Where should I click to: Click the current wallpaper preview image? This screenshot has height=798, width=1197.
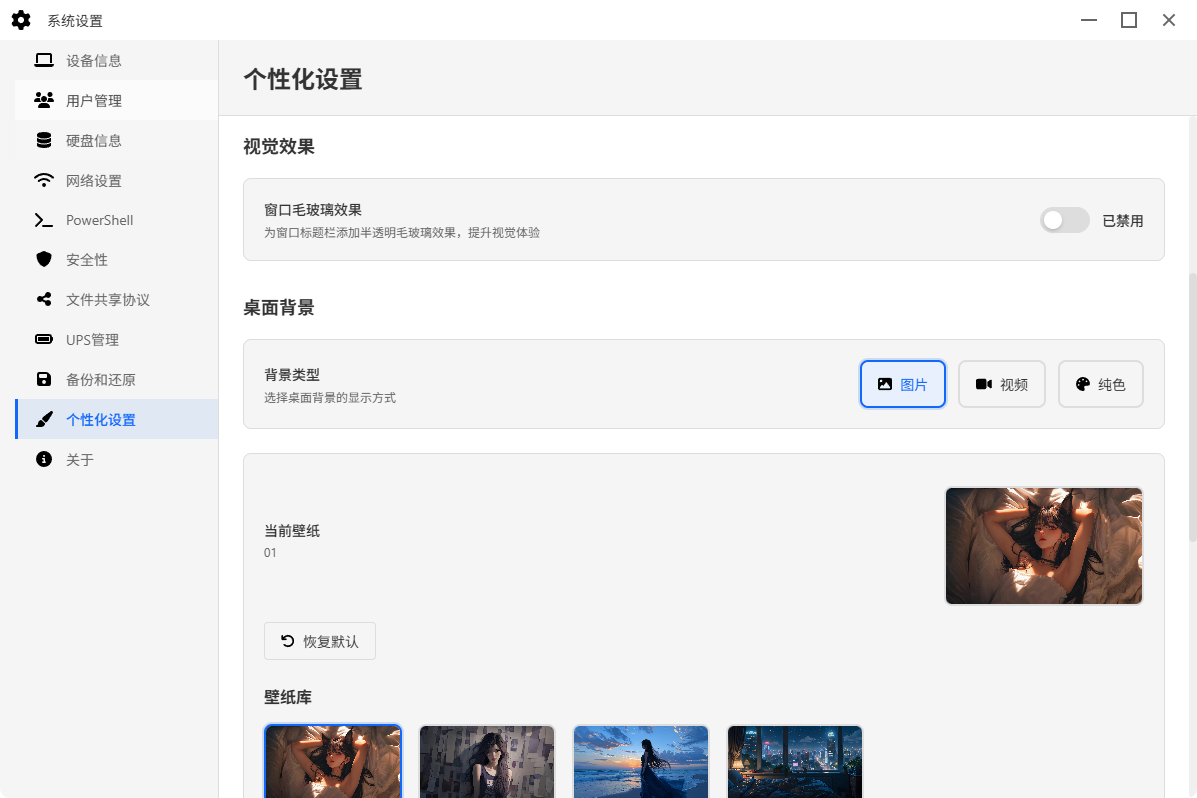click(x=1044, y=546)
